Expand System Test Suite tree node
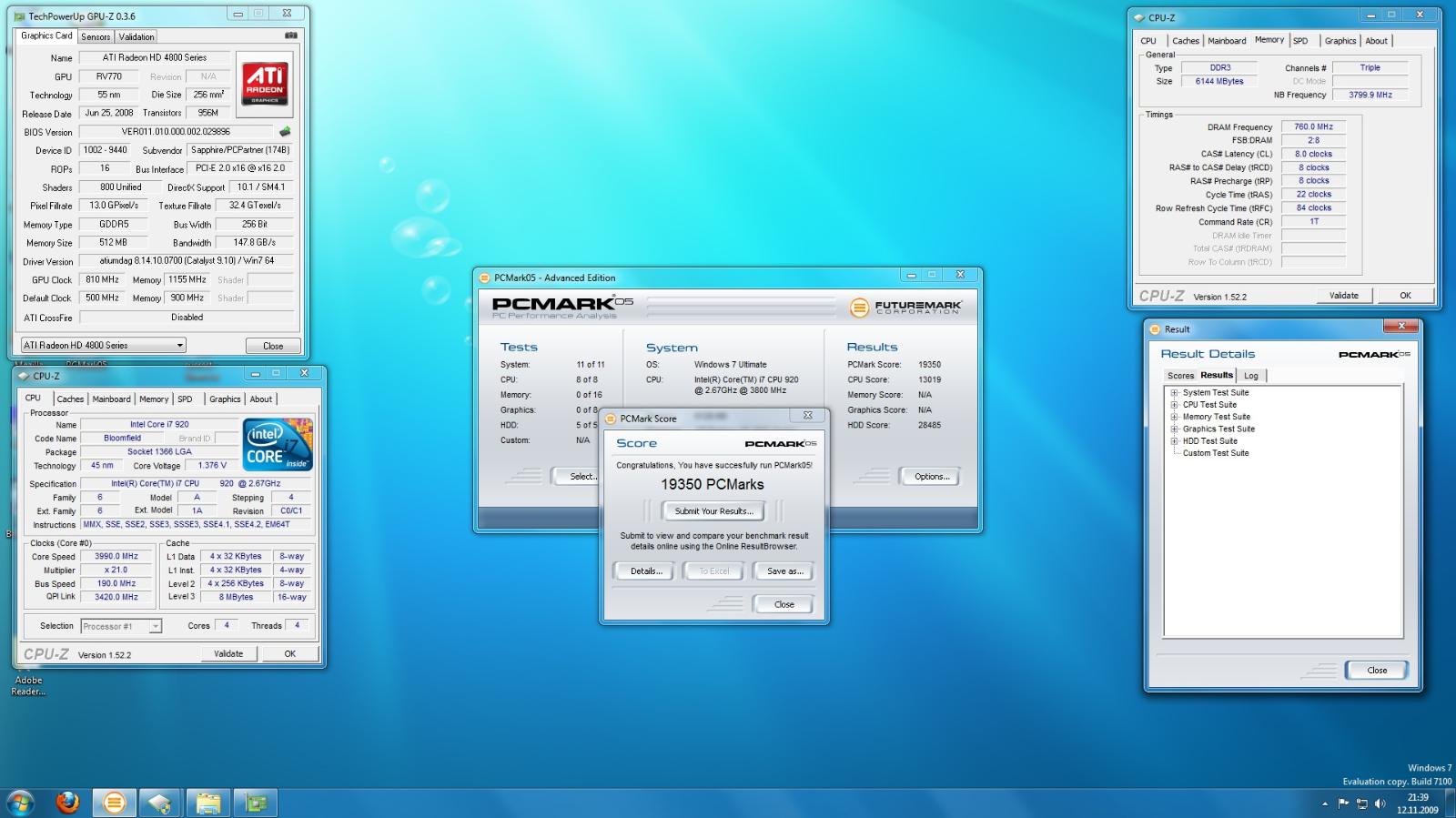The width and height of the screenshot is (1456, 818). point(1174,393)
